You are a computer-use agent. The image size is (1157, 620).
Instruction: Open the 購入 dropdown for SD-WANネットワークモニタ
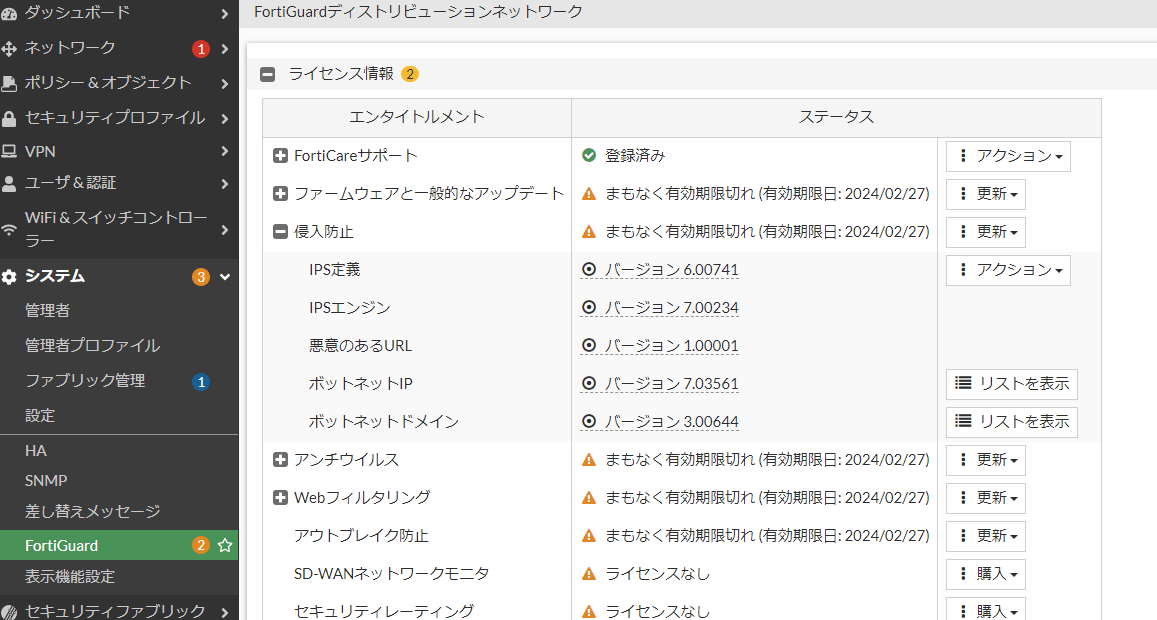986,574
